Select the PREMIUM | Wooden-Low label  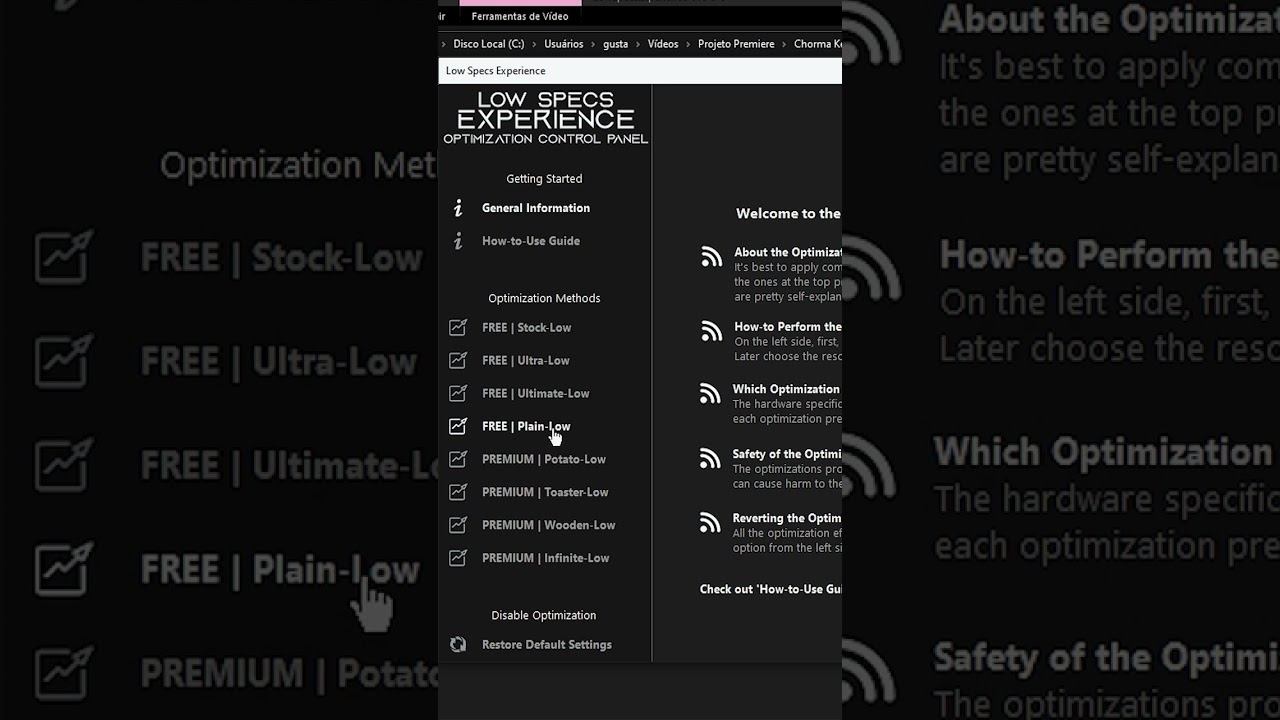pyautogui.click(x=549, y=525)
